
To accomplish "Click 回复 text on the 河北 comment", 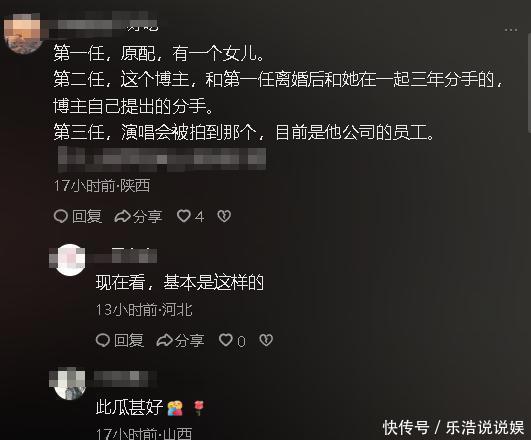I will (129, 340).
